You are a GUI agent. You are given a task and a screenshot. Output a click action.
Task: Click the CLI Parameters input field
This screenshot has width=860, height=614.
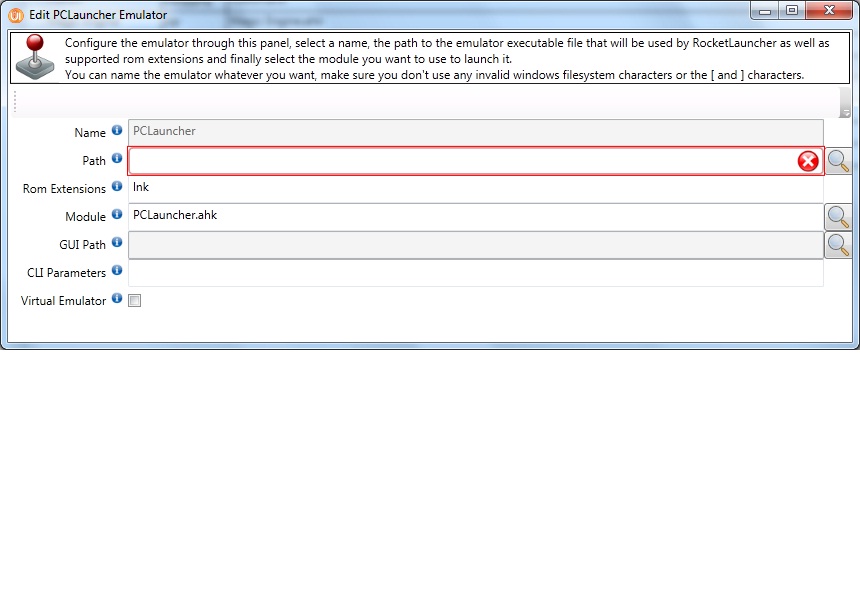pos(476,273)
